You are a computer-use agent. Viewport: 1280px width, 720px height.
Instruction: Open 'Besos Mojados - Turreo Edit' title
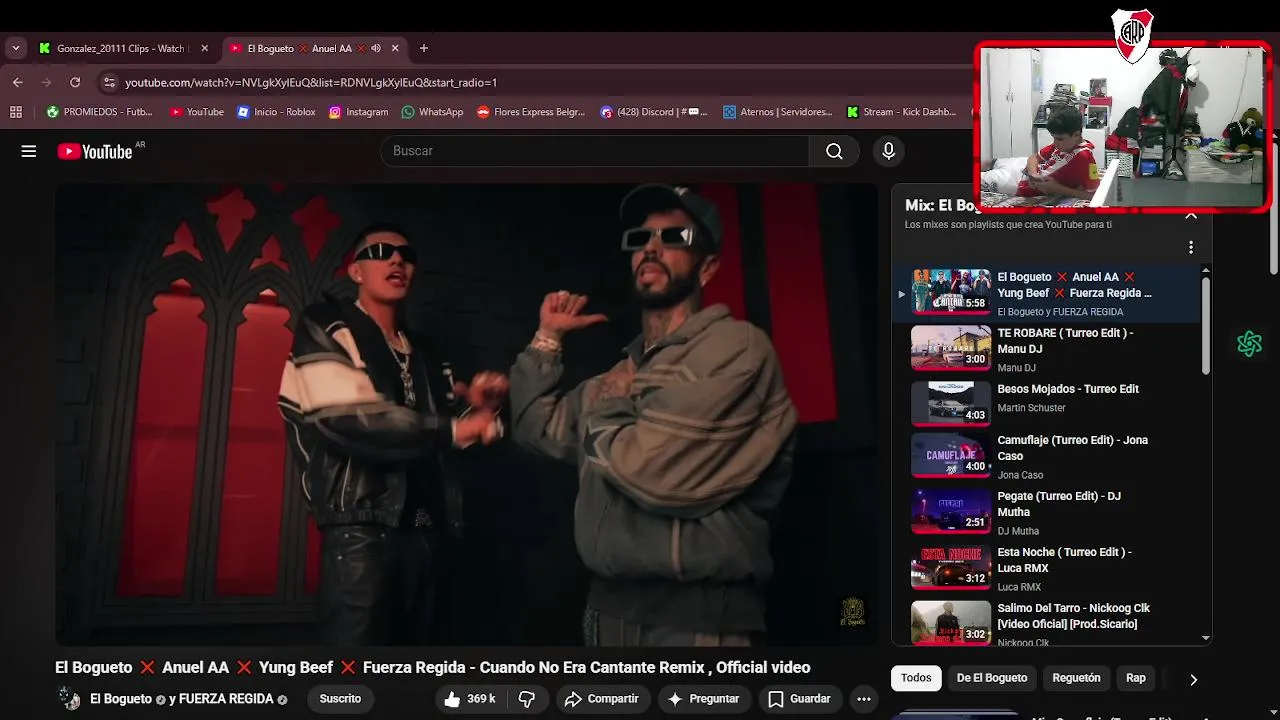click(1068, 389)
